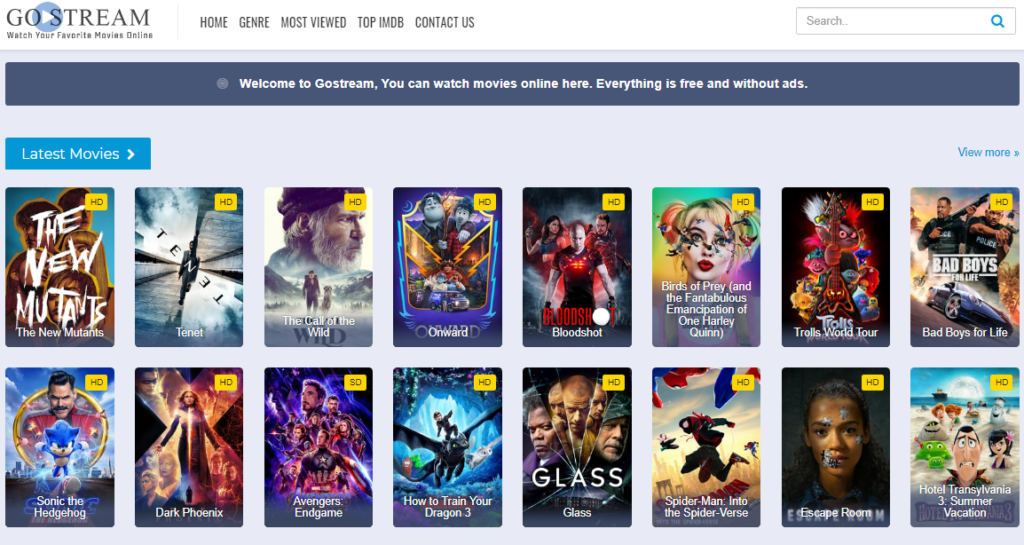Click HD badge on Sonic the Hedgehog
Viewport: 1024px width, 545px height.
[97, 382]
